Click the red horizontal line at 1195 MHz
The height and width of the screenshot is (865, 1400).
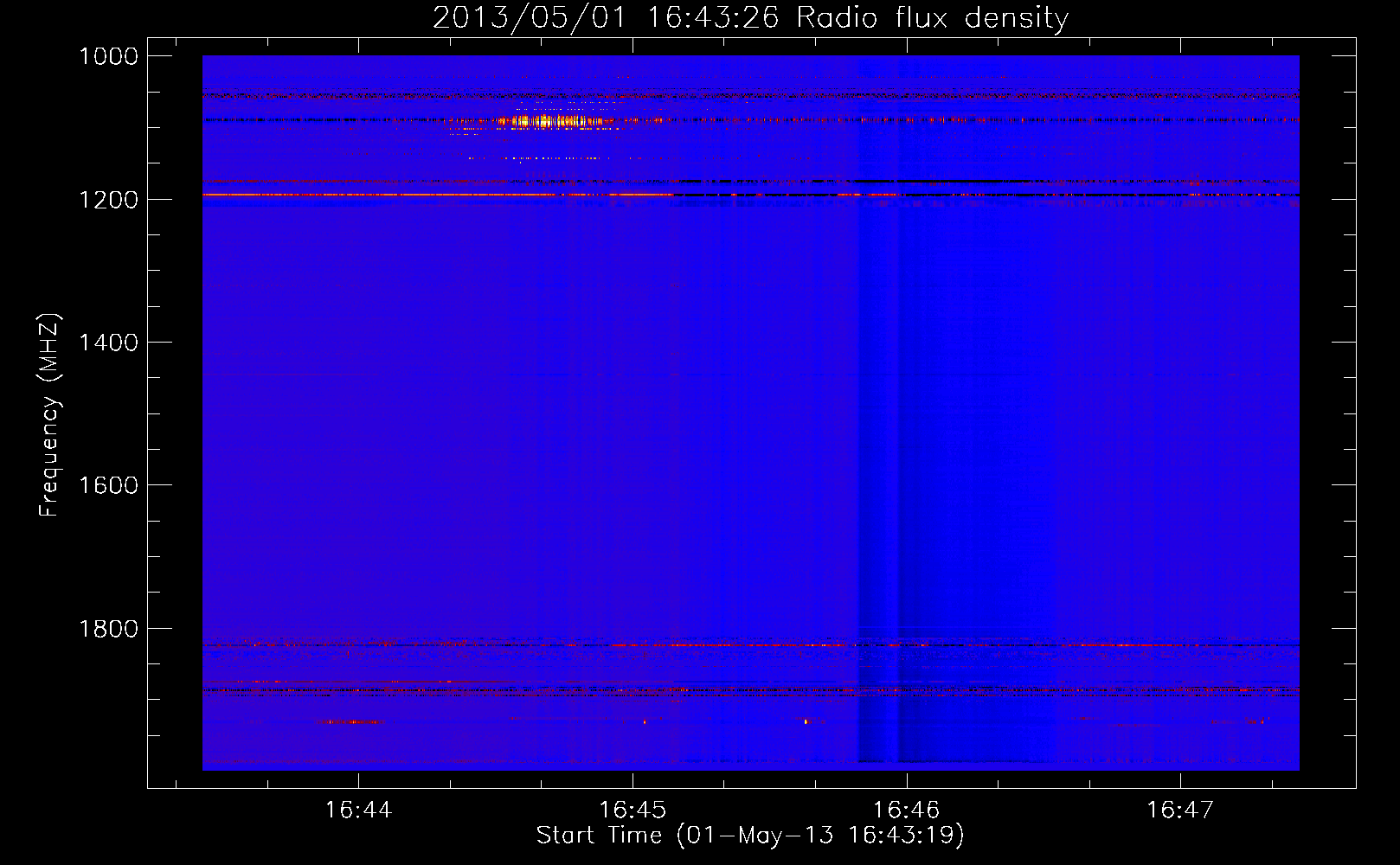pyautogui.click(x=437, y=195)
